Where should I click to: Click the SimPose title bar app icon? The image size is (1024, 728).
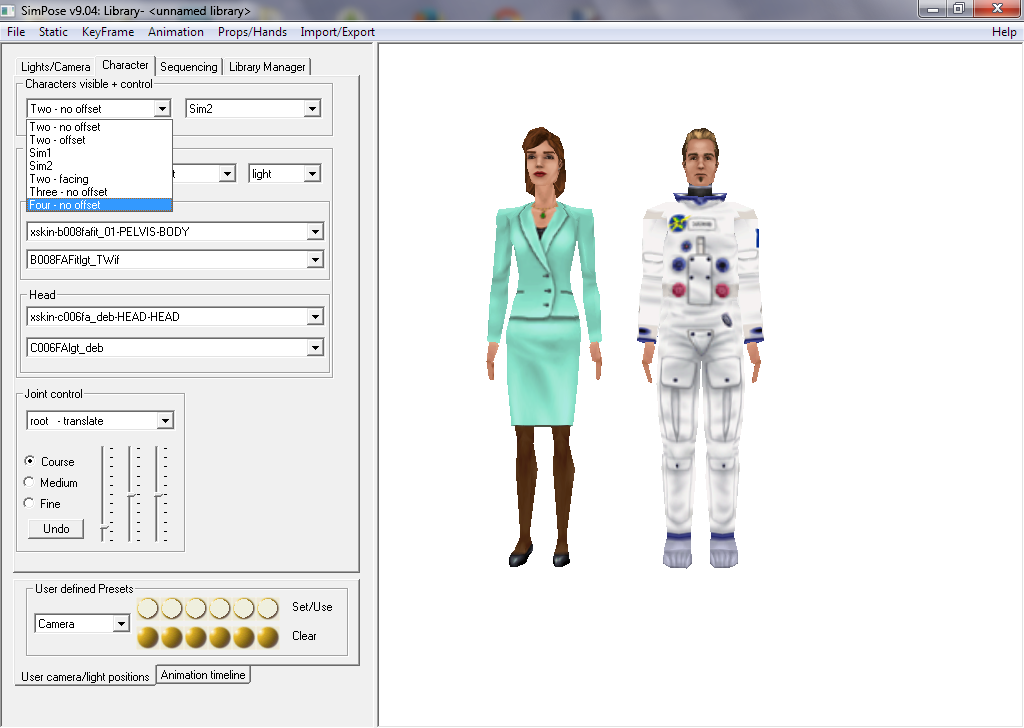pos(10,10)
